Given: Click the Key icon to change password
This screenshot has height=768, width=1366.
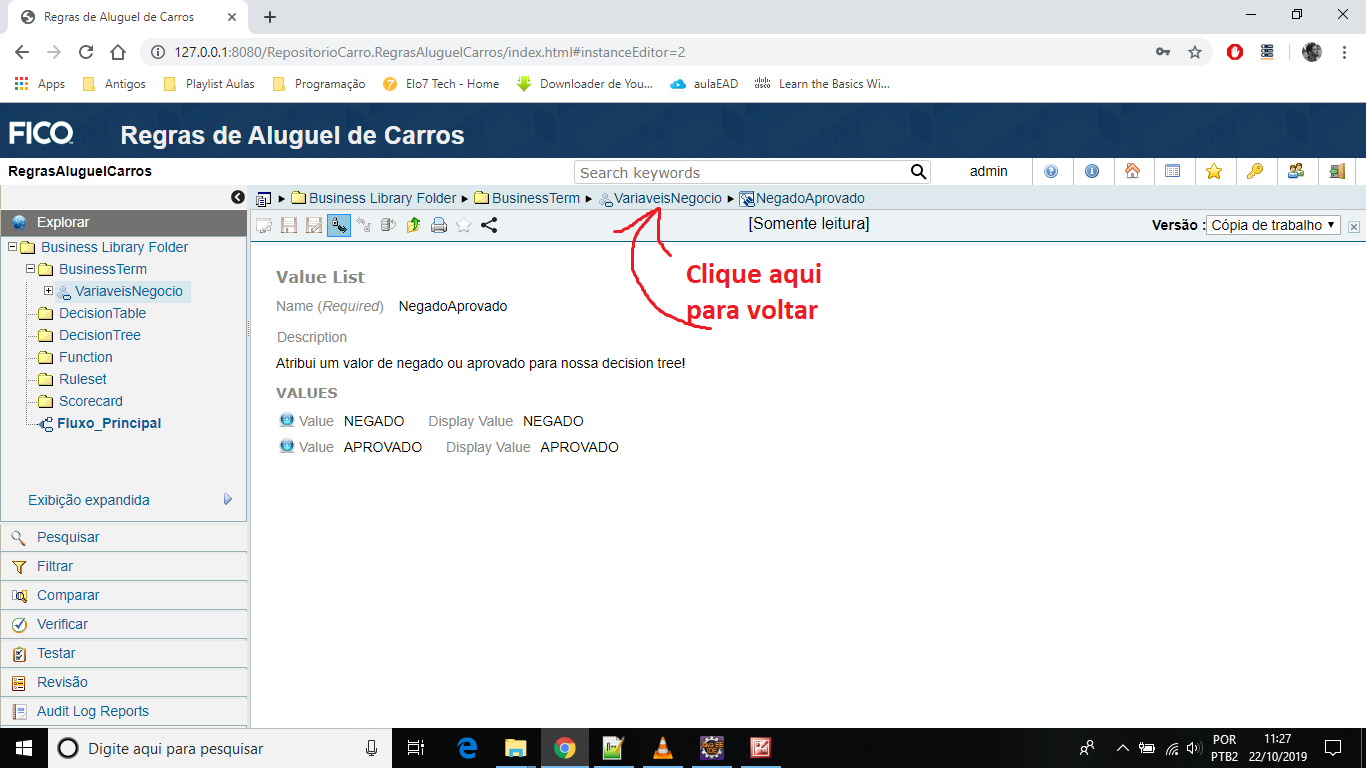Looking at the screenshot, I should point(1255,171).
